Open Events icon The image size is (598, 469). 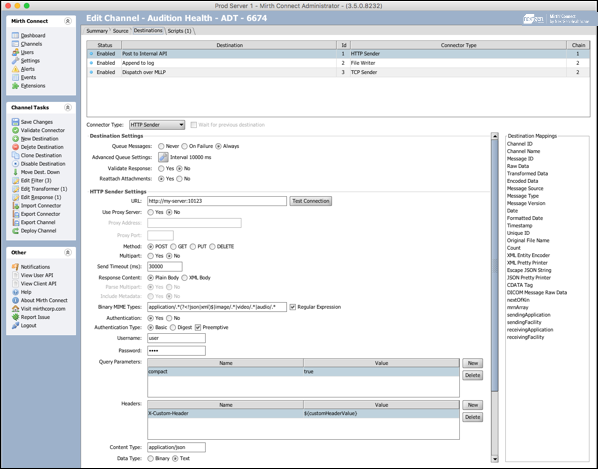[15, 77]
